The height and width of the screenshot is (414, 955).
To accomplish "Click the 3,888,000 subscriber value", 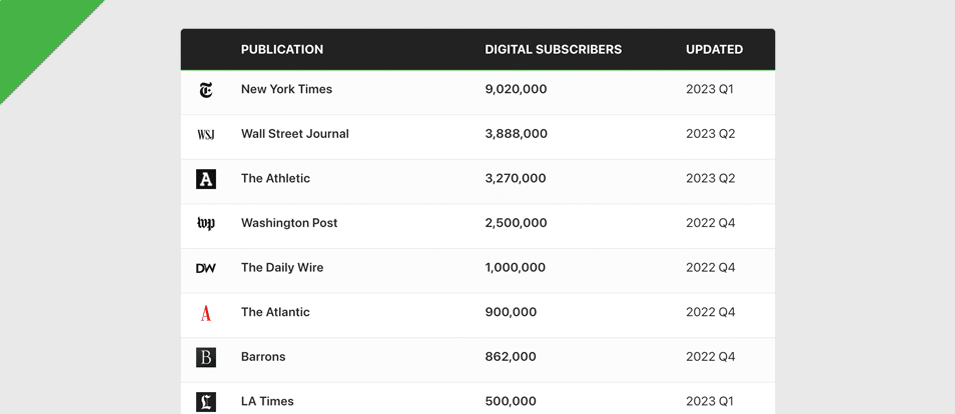I will [x=516, y=133].
